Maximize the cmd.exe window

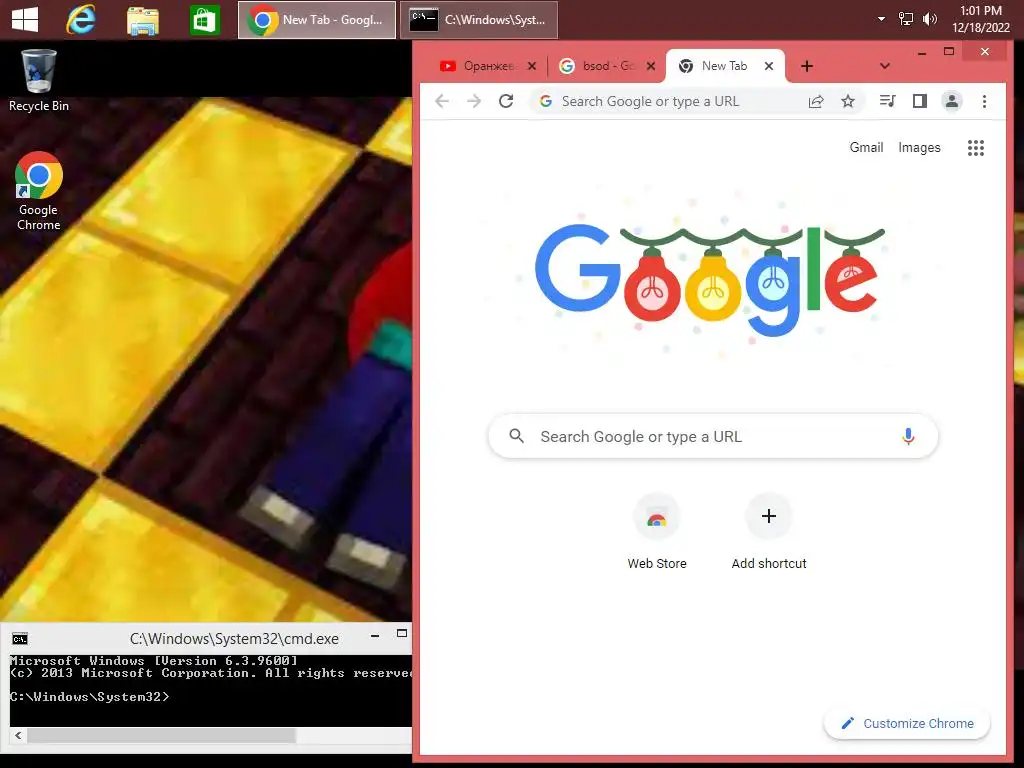coord(402,633)
